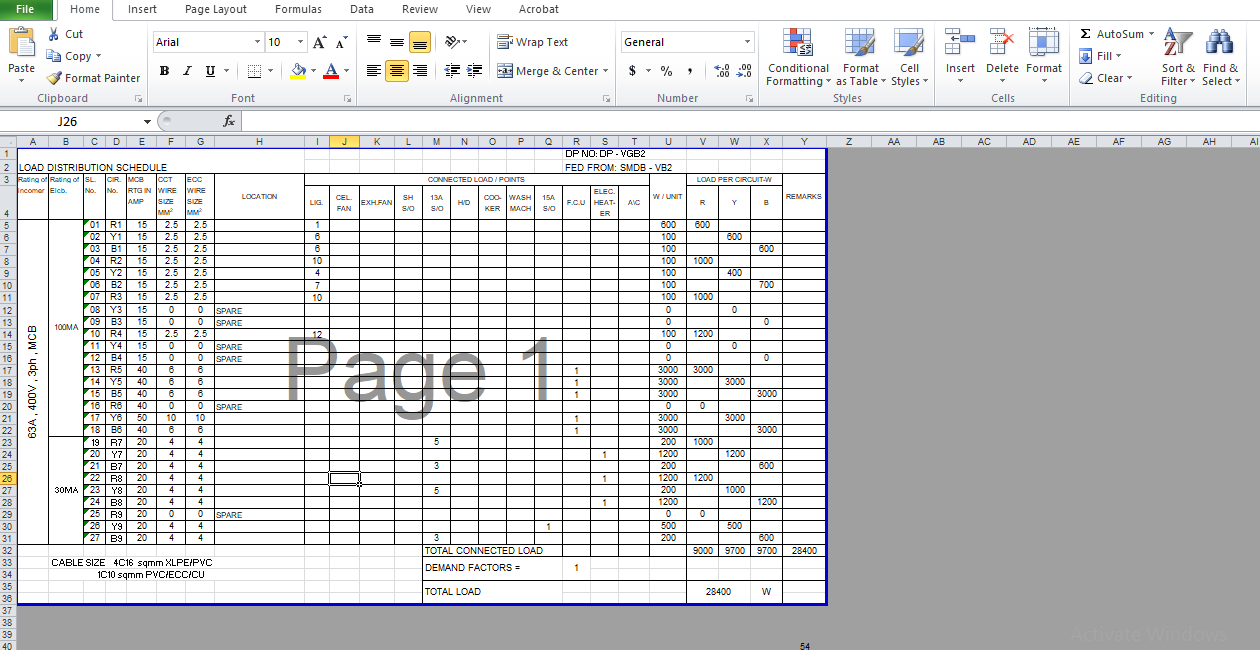Apply the Percent Style format
Viewport: 1260px width, 650px height.
(665, 72)
